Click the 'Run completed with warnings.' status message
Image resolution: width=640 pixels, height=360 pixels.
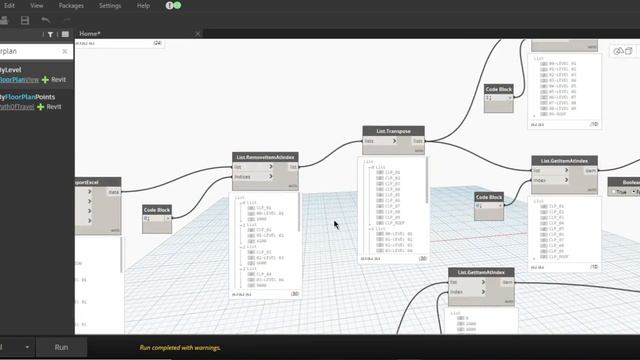[180, 348]
